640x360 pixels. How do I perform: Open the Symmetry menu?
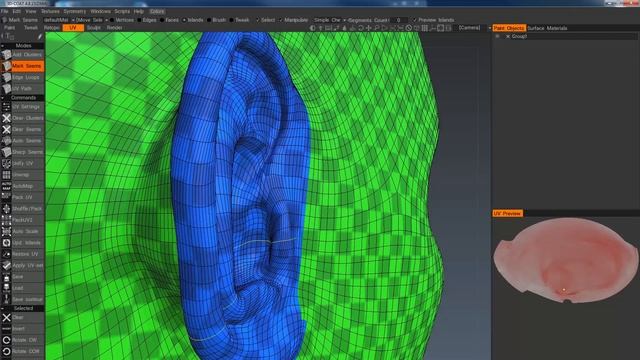(75, 11)
